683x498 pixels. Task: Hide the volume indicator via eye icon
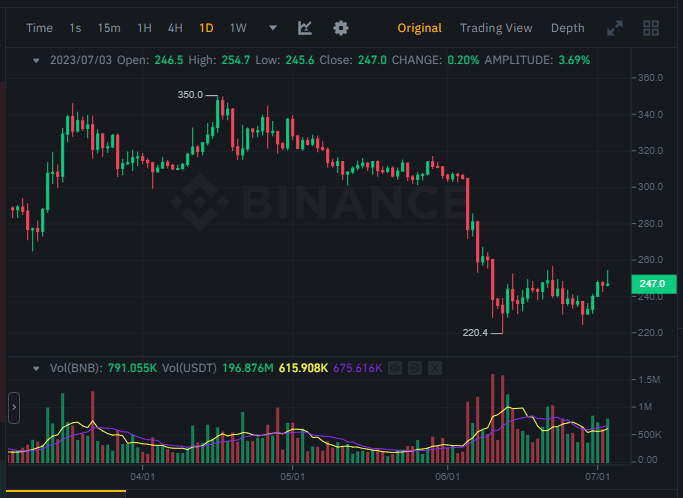tap(395, 368)
